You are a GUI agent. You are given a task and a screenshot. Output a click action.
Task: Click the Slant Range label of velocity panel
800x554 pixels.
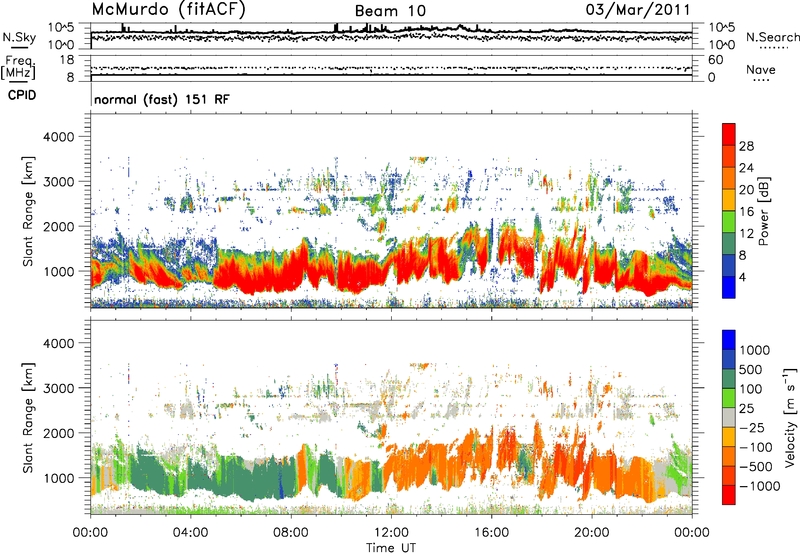coord(28,418)
